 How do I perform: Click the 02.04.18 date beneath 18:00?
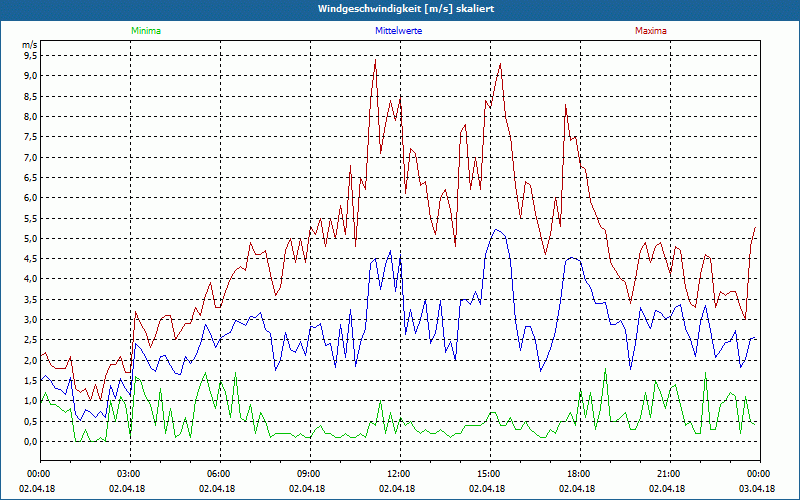[577, 489]
